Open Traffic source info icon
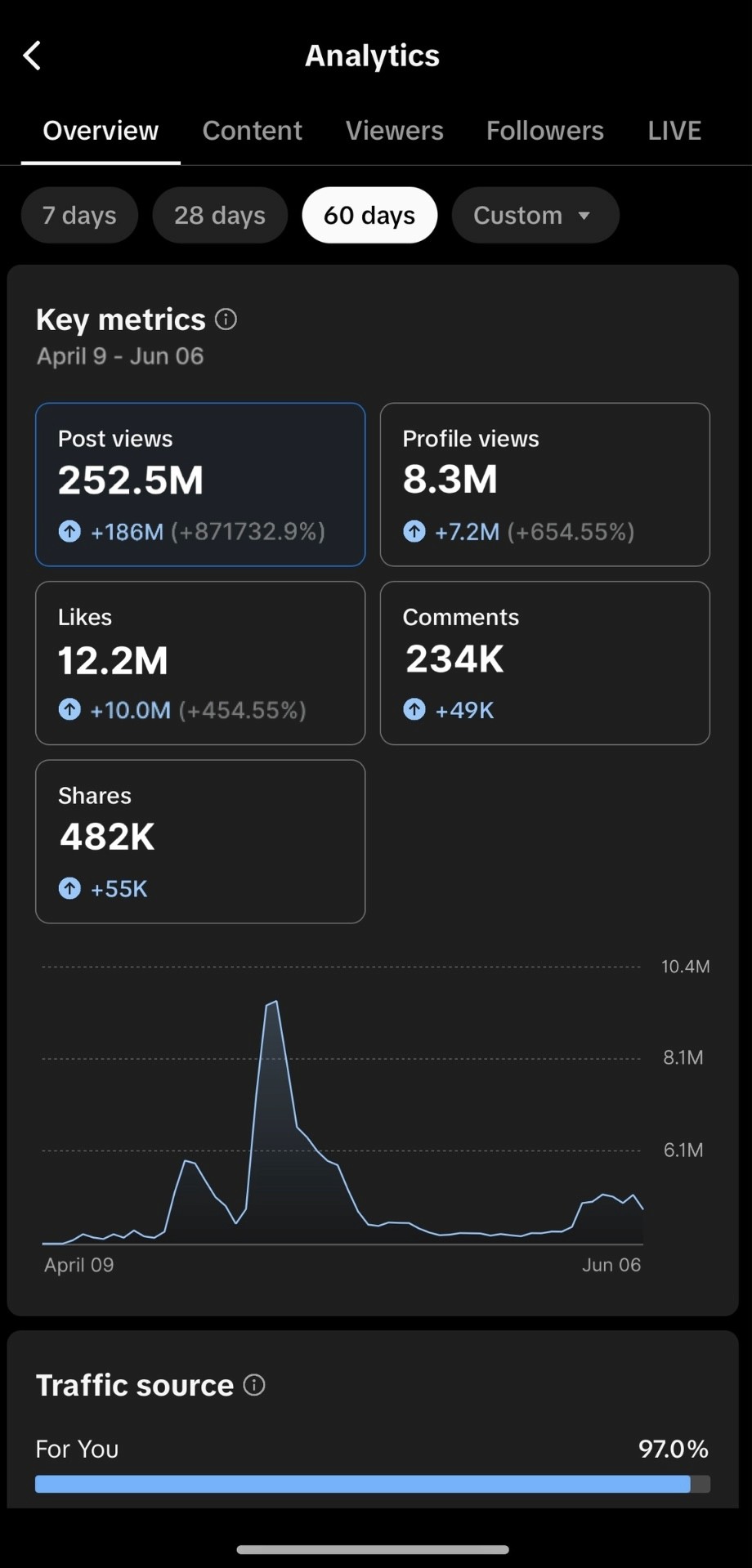The image size is (752, 1568). click(254, 1385)
